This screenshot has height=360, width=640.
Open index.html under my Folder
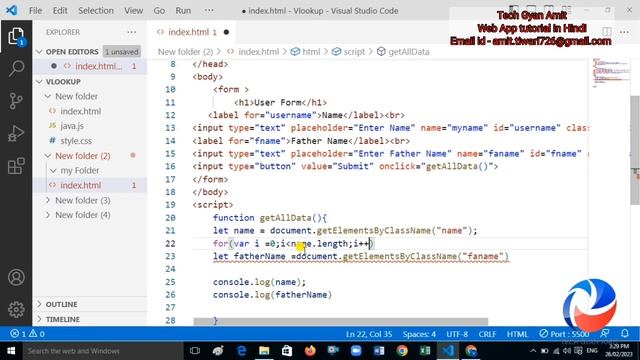click(x=90, y=185)
